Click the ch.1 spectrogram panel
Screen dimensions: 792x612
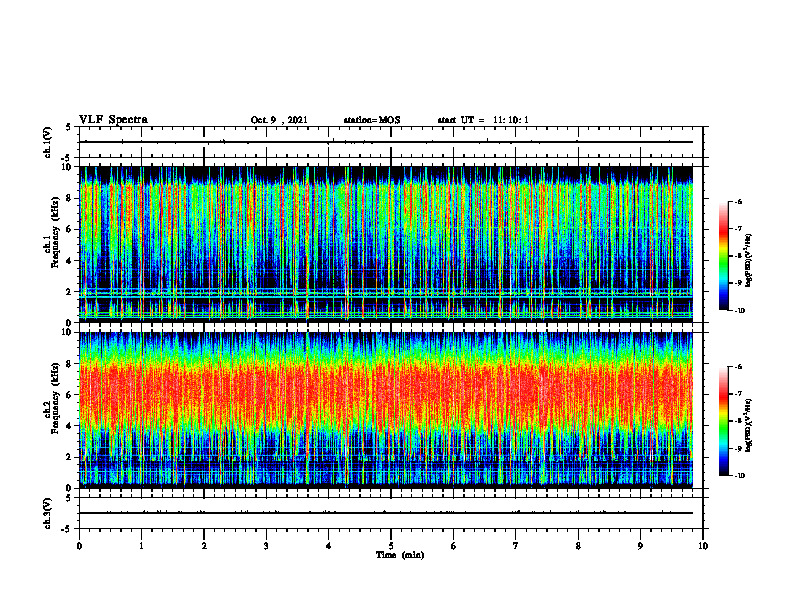click(x=386, y=244)
